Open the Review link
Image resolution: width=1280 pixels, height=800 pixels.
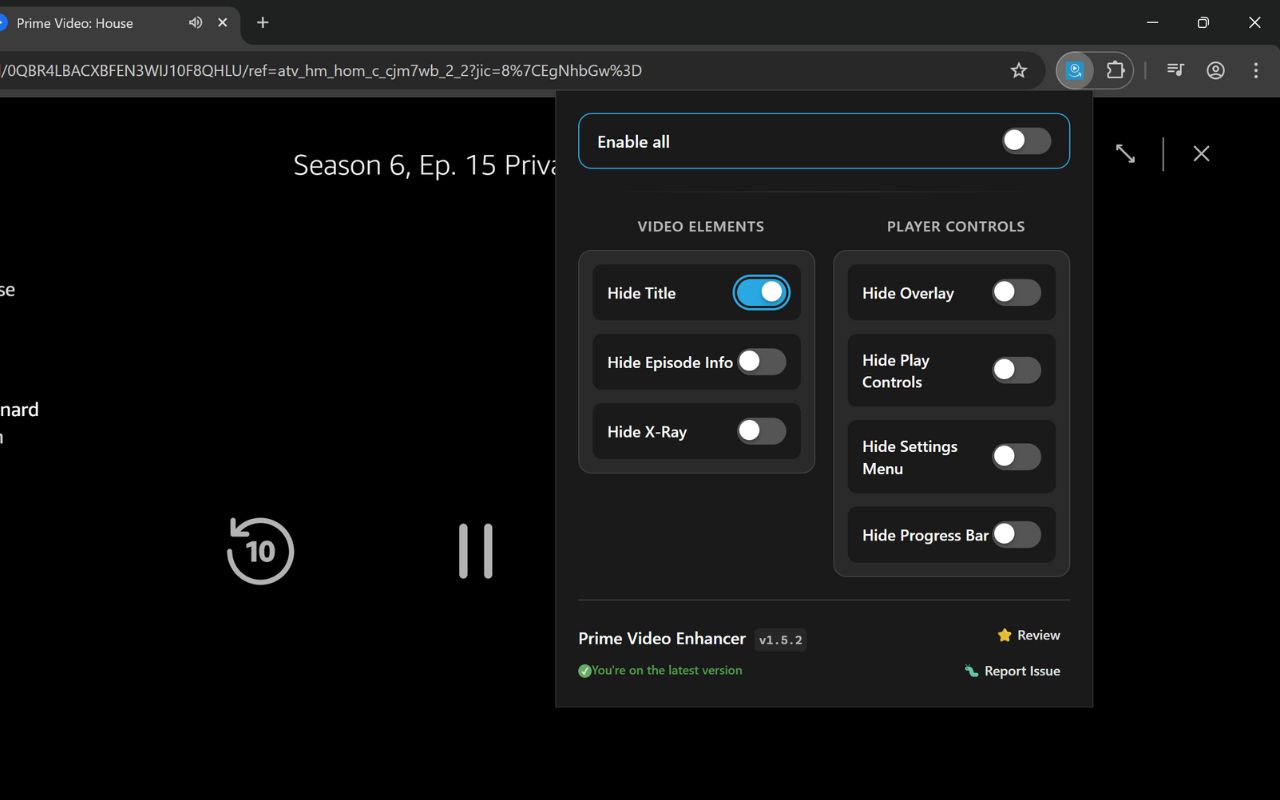(1028, 635)
